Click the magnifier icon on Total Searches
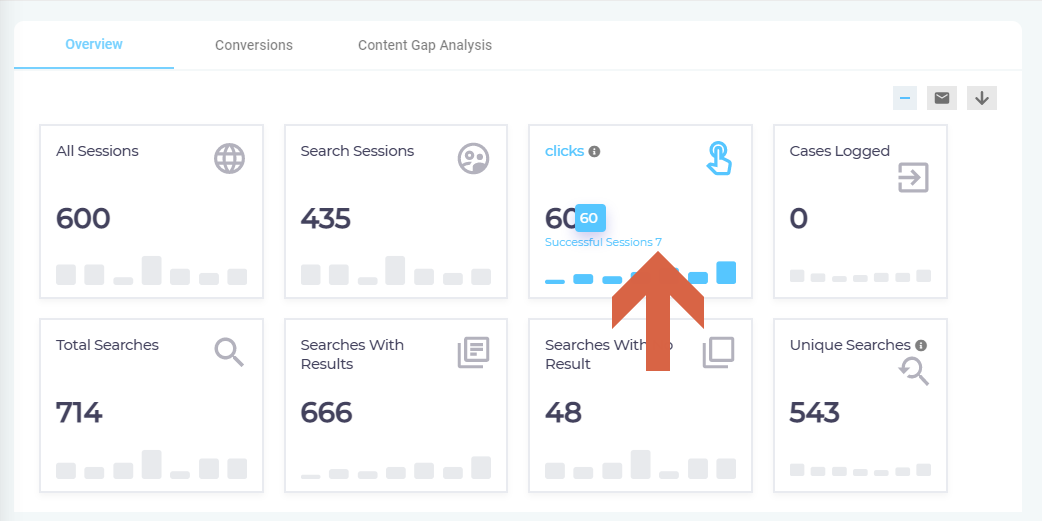Image resolution: width=1042 pixels, height=521 pixels. (x=229, y=352)
